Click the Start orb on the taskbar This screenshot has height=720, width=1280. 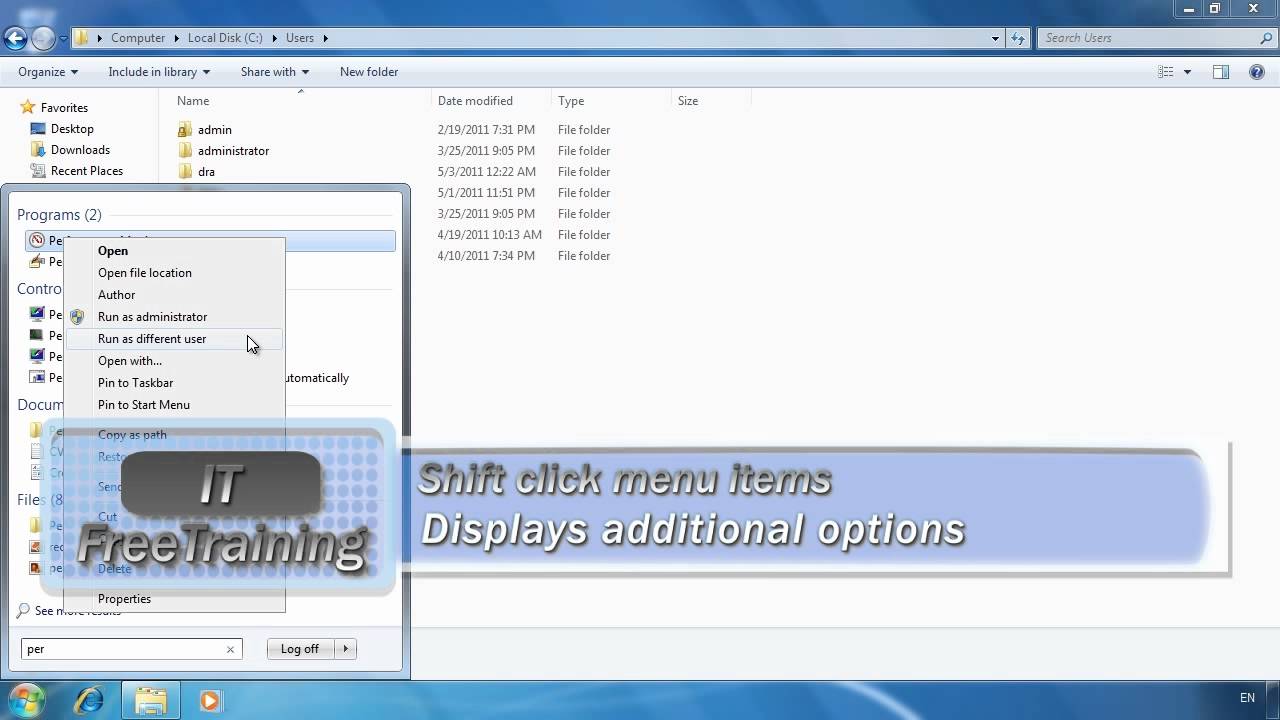point(25,700)
